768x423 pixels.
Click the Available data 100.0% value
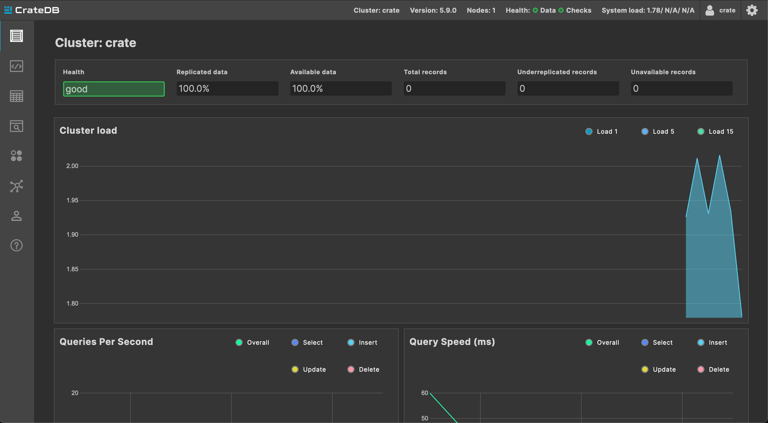coord(341,88)
